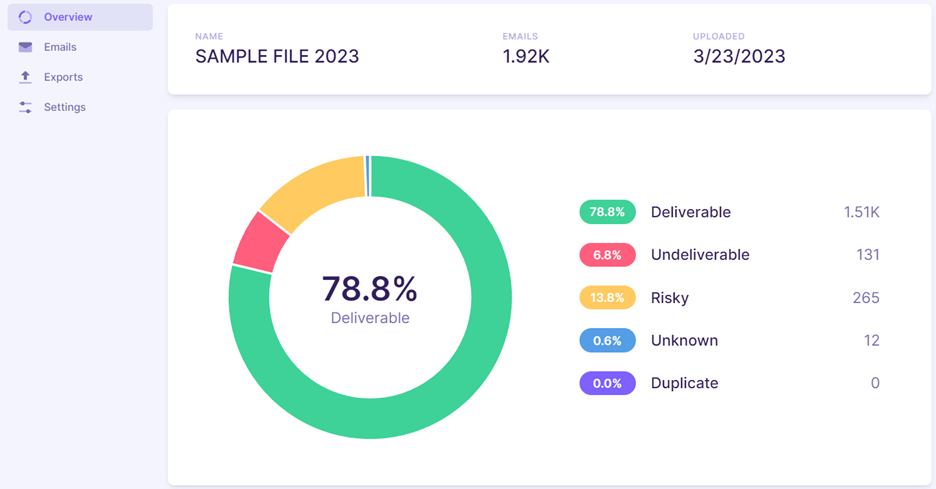Image resolution: width=936 pixels, height=489 pixels.
Task: Select the red 6.8% Undeliverable badge
Action: 607,255
